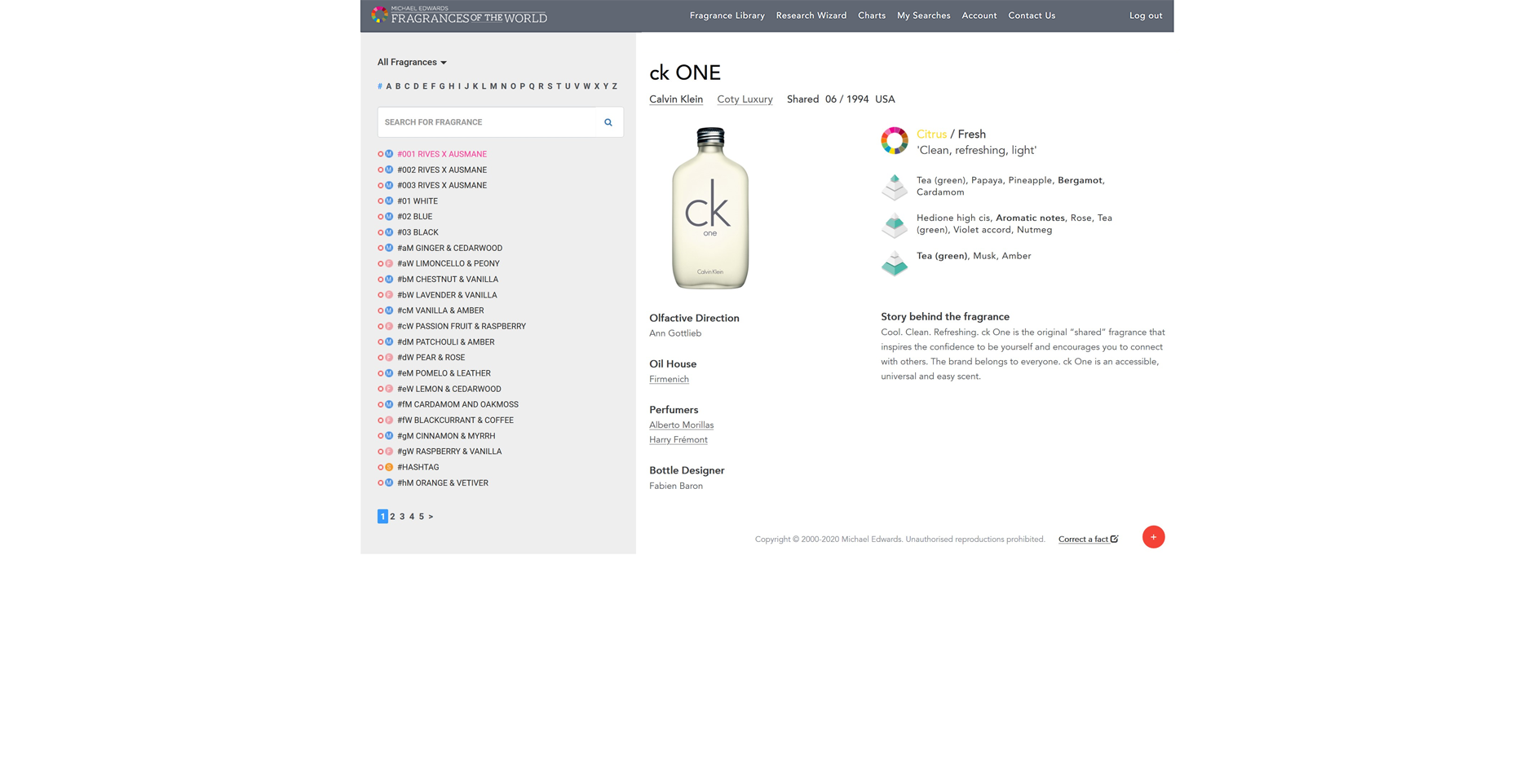This screenshot has width=1538, height=784.
Task: Click the F gender badge beside #aW LIMONCELLO & PEONY
Action: point(389,264)
